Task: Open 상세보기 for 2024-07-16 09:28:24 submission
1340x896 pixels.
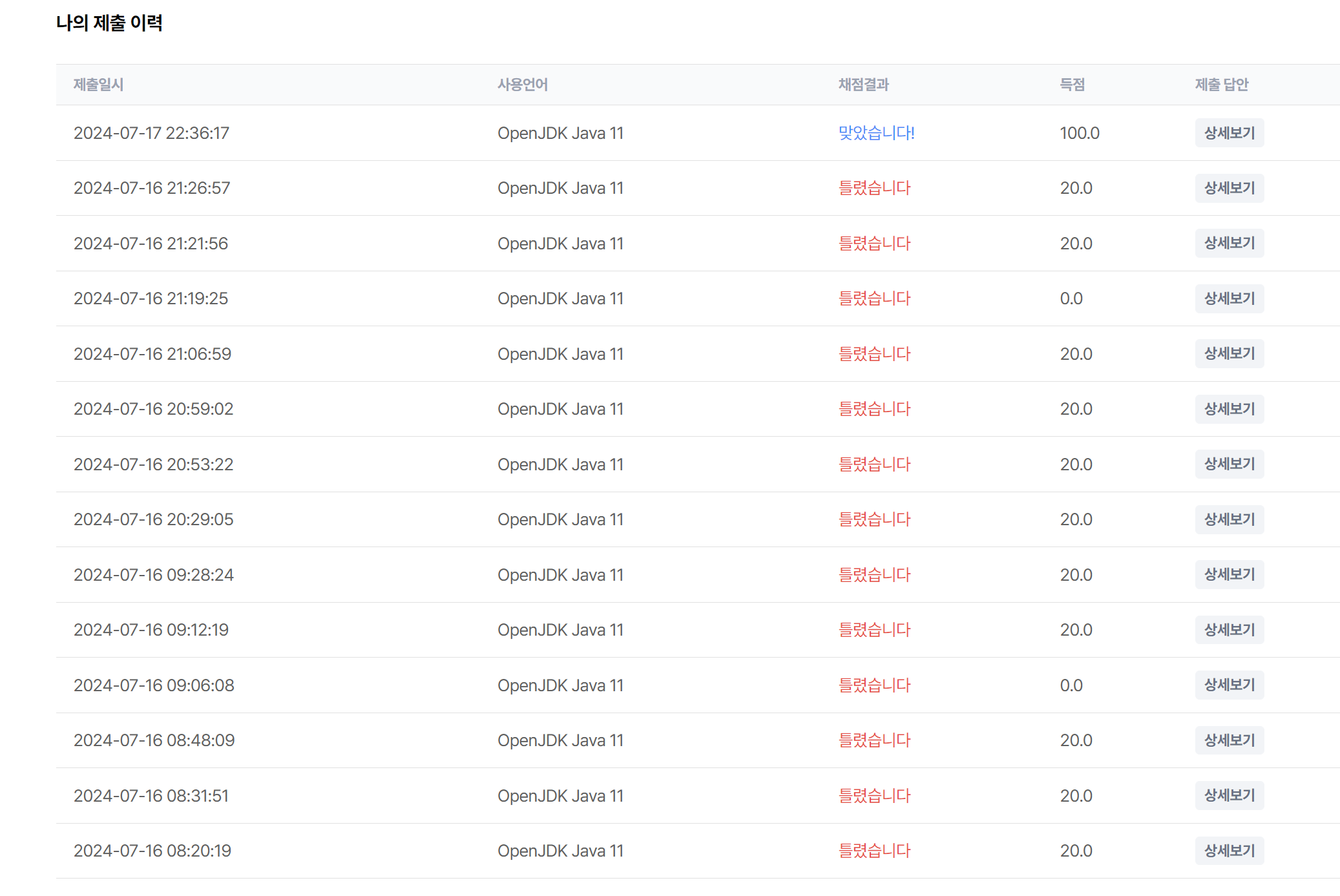Action: point(1229,575)
